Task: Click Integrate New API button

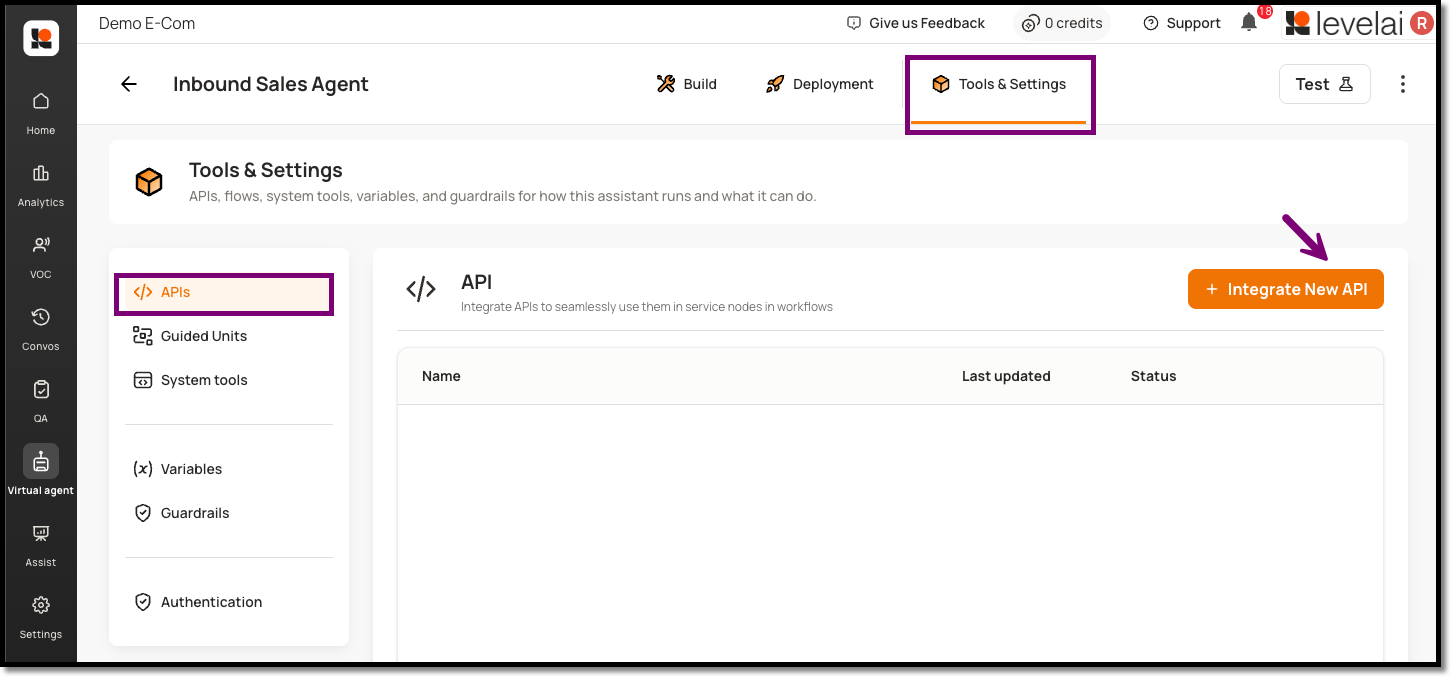Action: pos(1286,289)
